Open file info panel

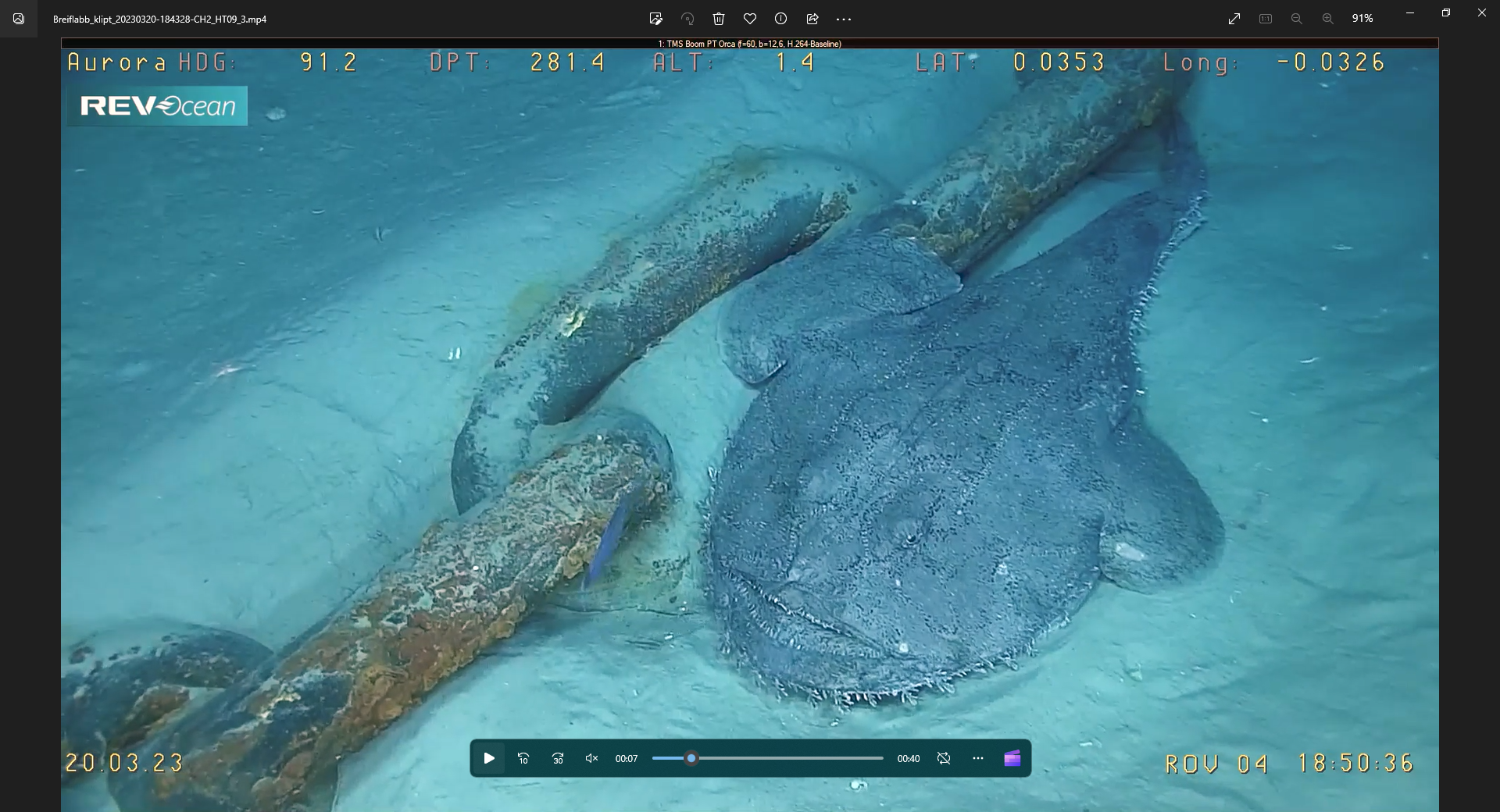[780, 19]
